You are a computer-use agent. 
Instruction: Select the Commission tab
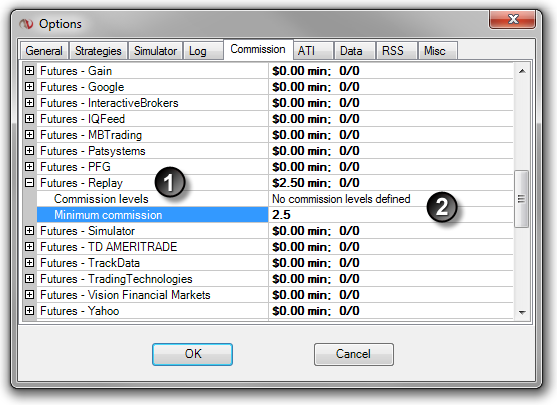(x=258, y=49)
